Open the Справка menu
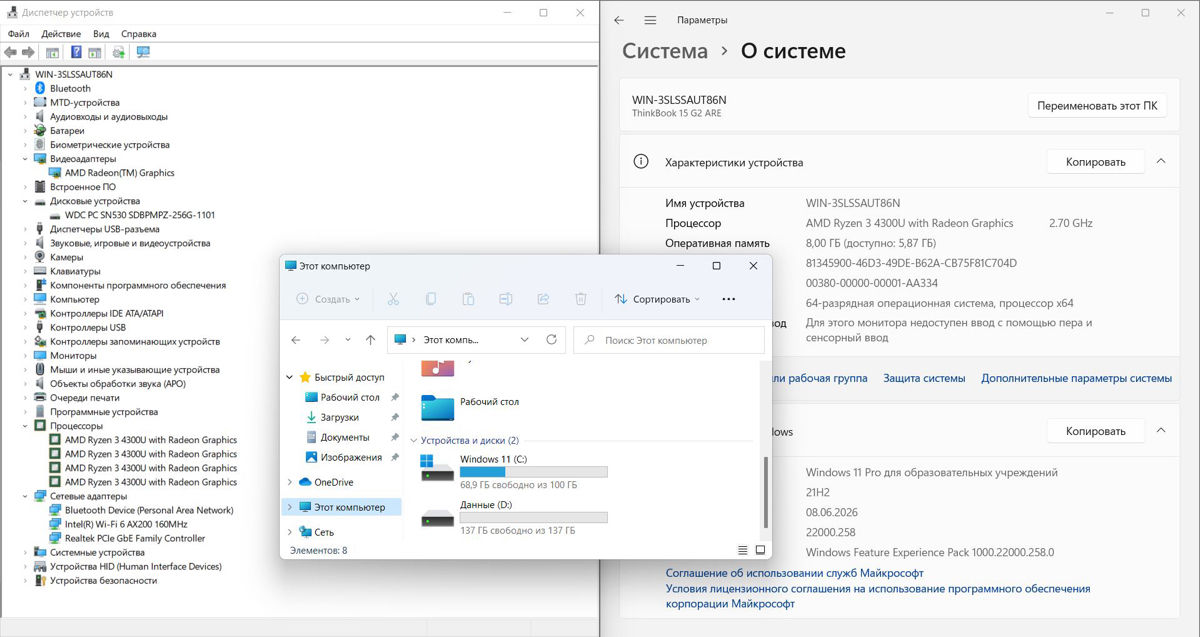Viewport: 1200px width, 637px height. tap(138, 34)
